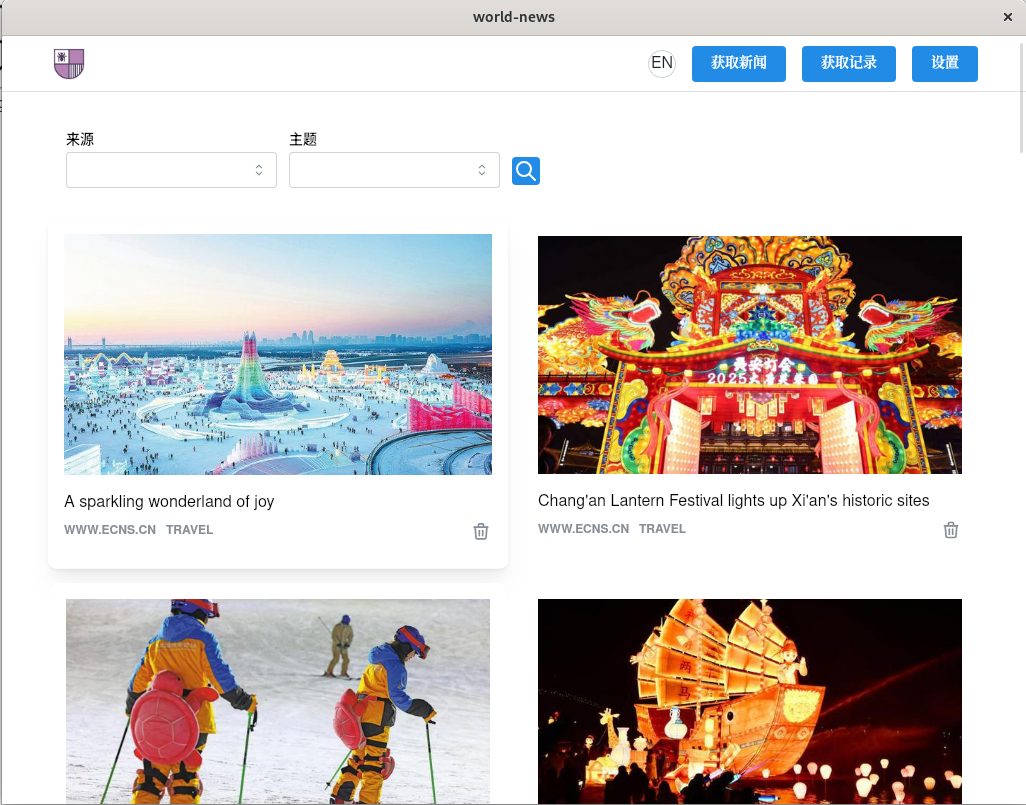Open the 主题 topic dropdown
Image resolution: width=1026 pixels, height=805 pixels.
[x=395, y=170]
